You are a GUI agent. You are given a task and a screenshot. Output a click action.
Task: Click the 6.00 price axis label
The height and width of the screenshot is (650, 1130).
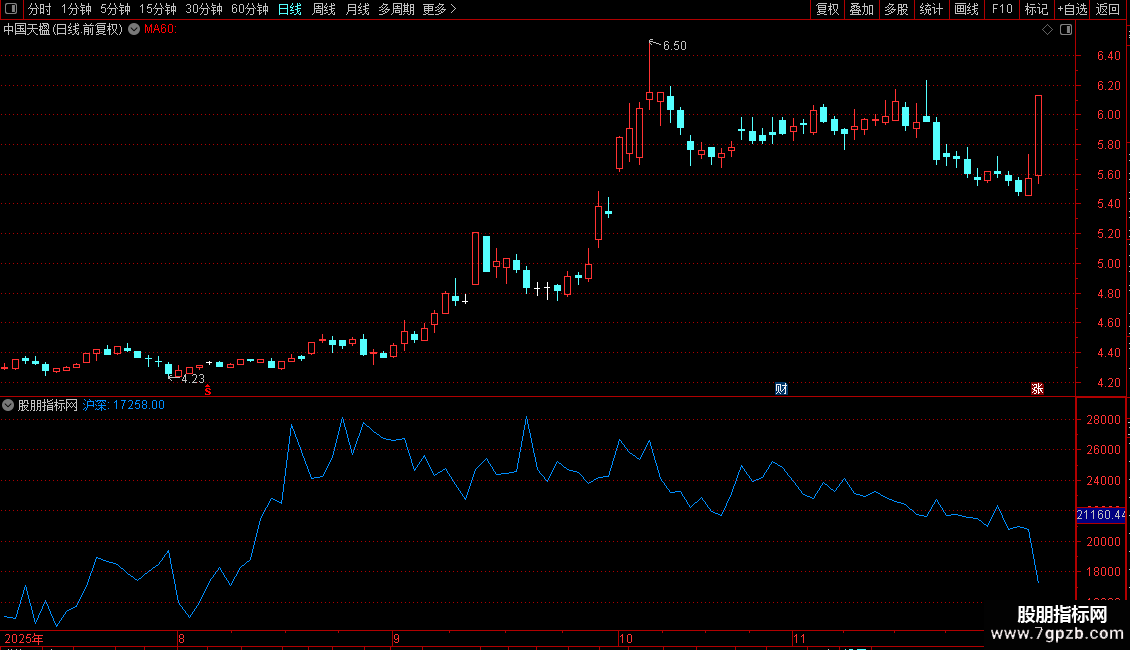click(1108, 115)
